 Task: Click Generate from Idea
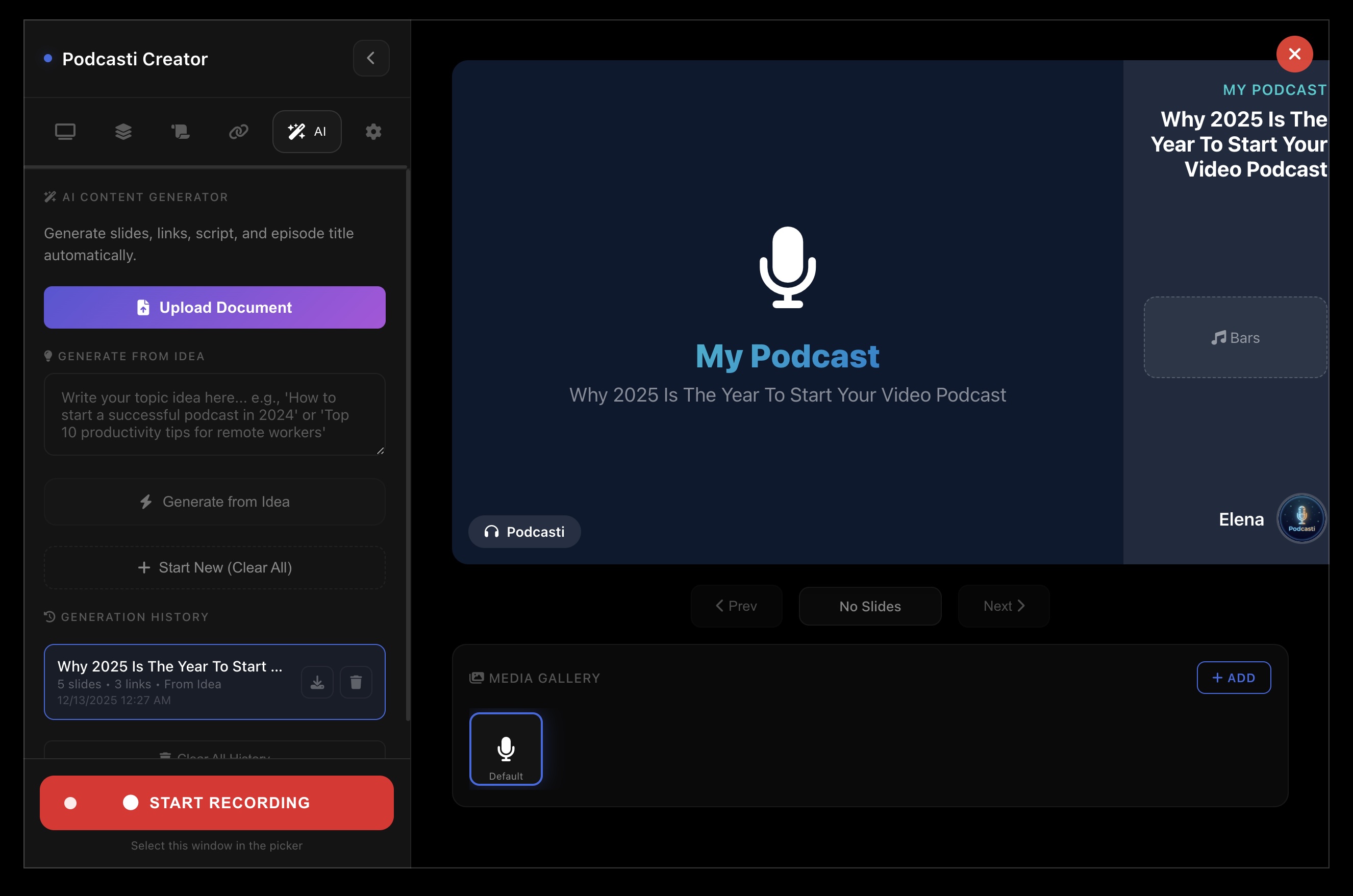(215, 501)
